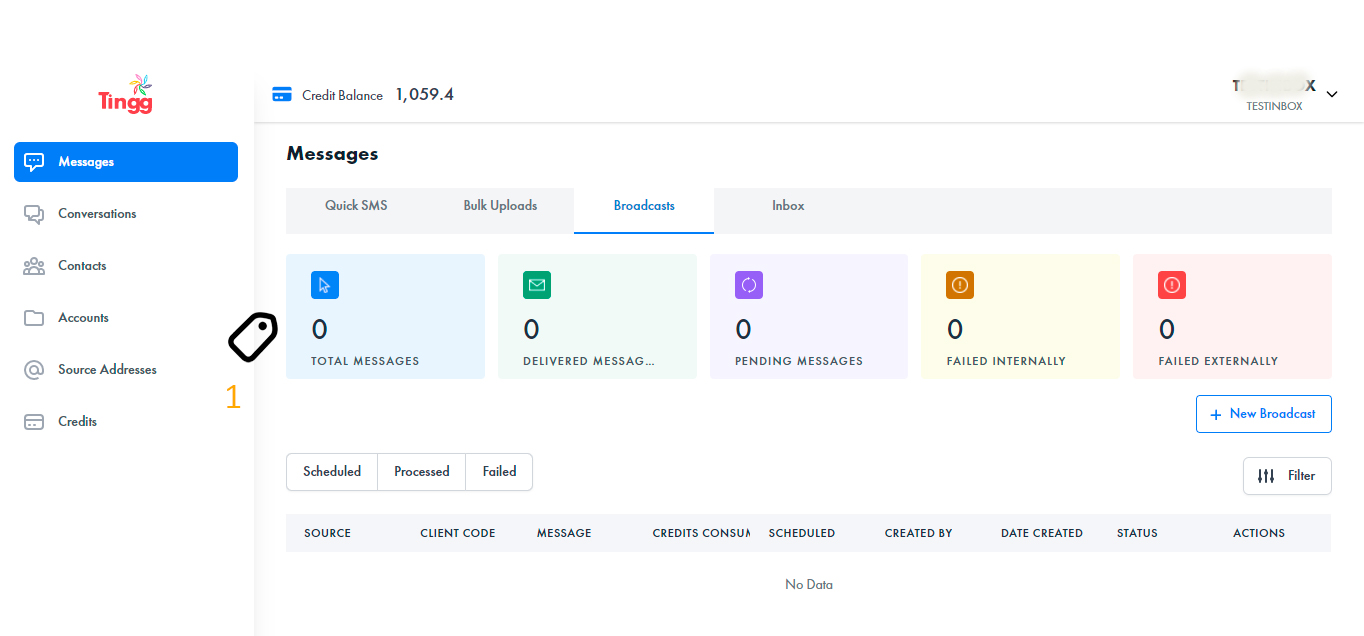This screenshot has height=636, width=1364.
Task: Create a New Broadcast
Action: [1263, 414]
